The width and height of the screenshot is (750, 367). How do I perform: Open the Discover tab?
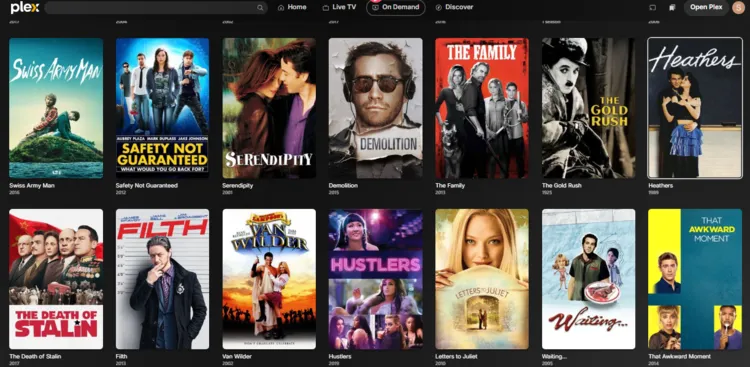(x=454, y=7)
